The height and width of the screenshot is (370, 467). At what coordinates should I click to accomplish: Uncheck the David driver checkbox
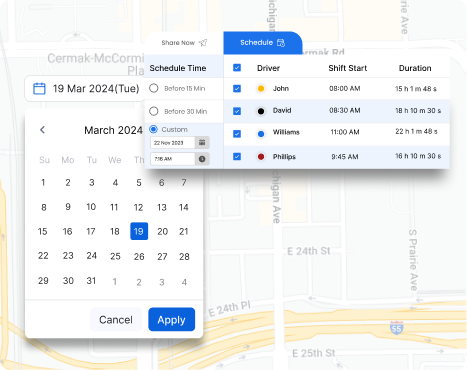tap(237, 111)
